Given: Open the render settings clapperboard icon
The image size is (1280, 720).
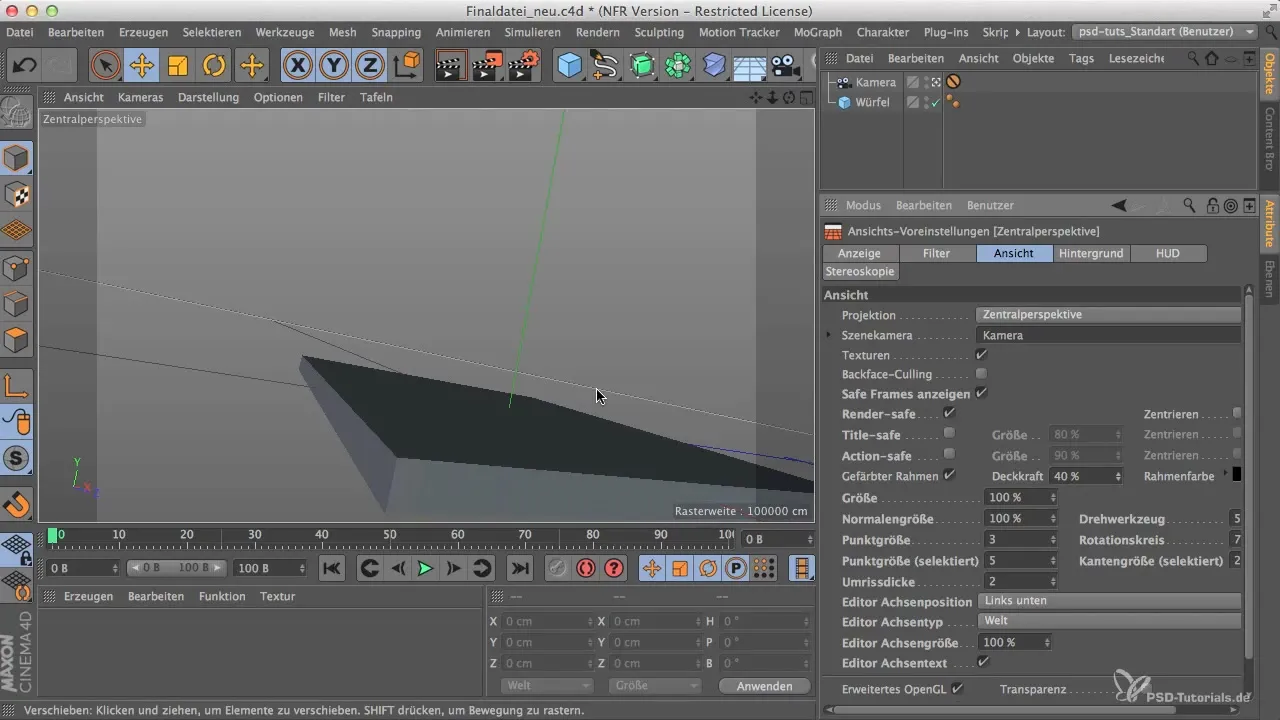Looking at the screenshot, I should [525, 67].
